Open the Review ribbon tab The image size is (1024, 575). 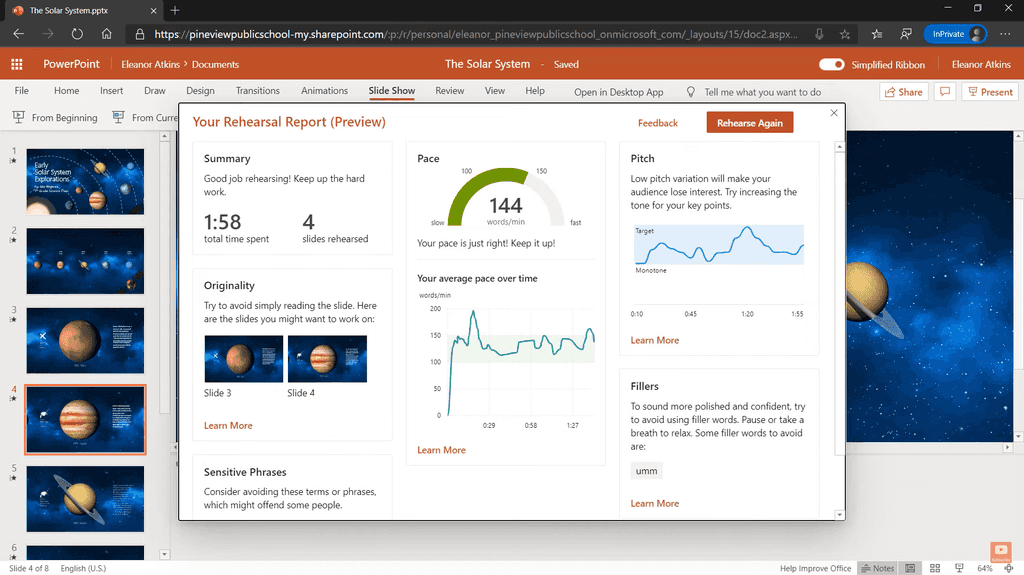(x=449, y=91)
